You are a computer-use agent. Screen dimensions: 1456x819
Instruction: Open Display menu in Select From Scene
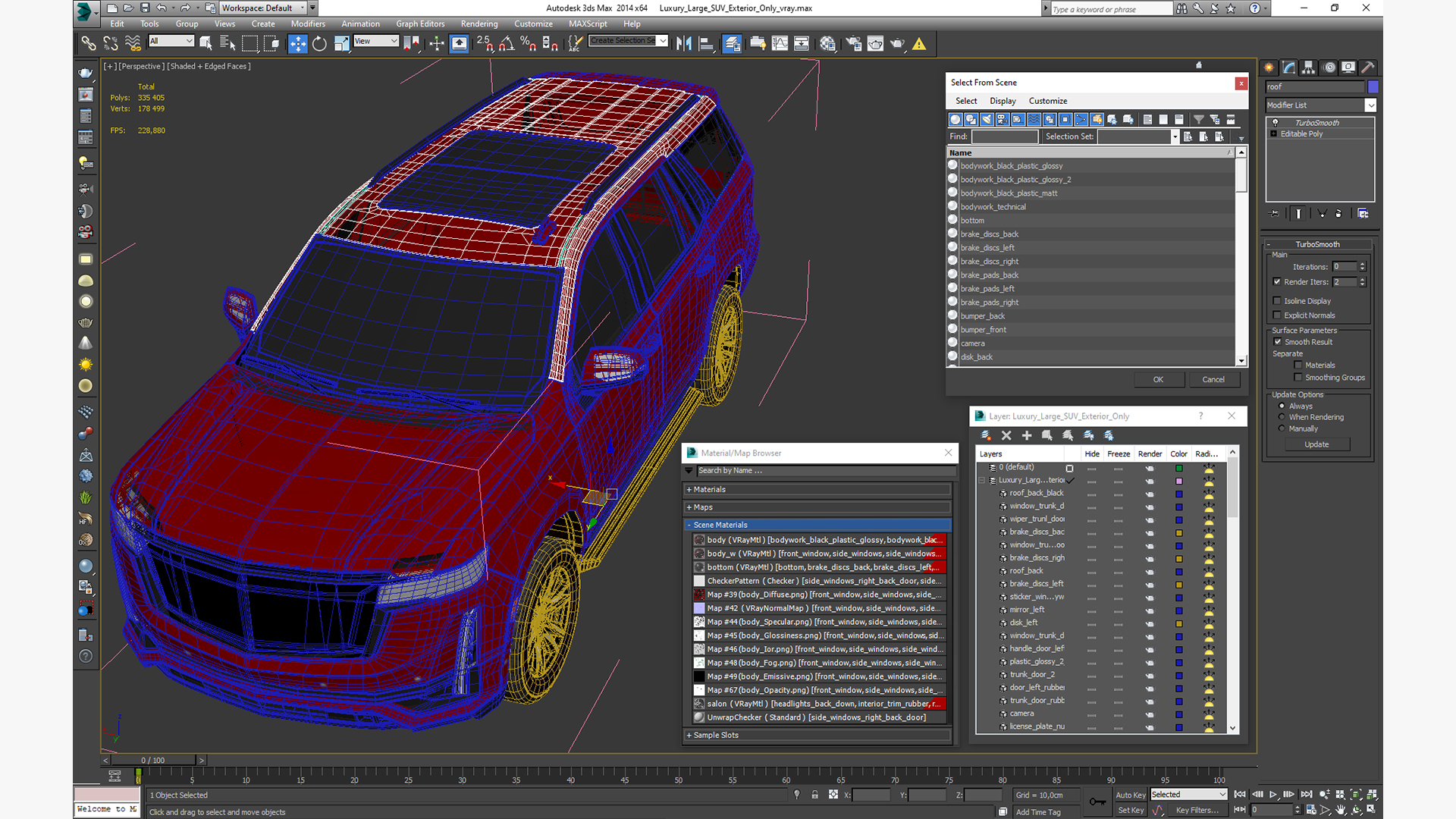click(1003, 101)
